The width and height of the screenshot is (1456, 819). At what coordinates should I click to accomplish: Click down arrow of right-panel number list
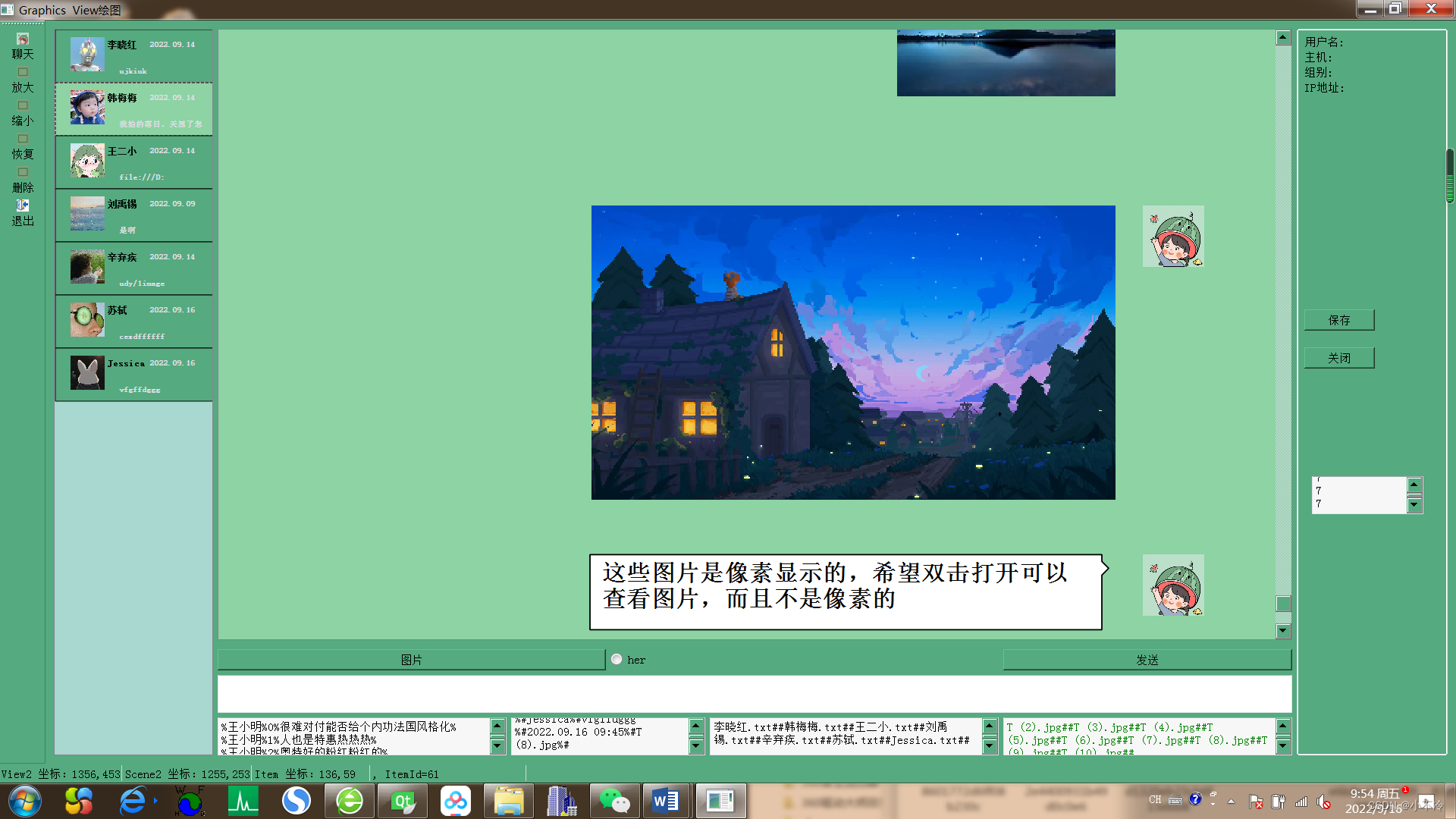[1414, 505]
